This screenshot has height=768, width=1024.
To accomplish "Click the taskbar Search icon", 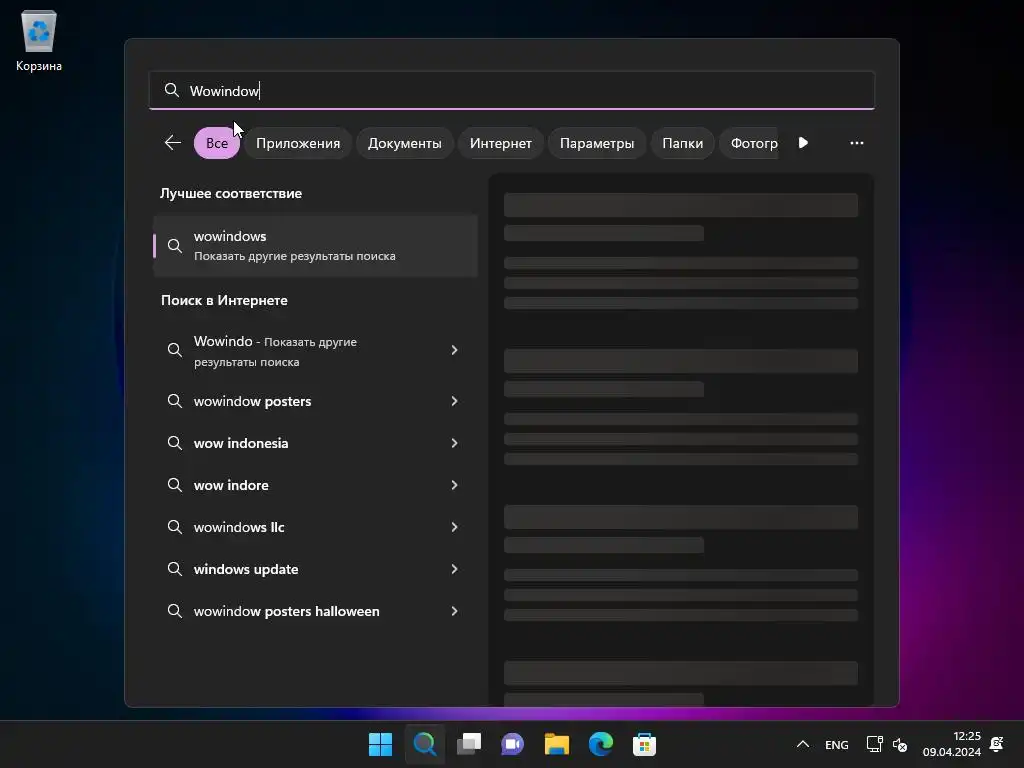I will [424, 744].
